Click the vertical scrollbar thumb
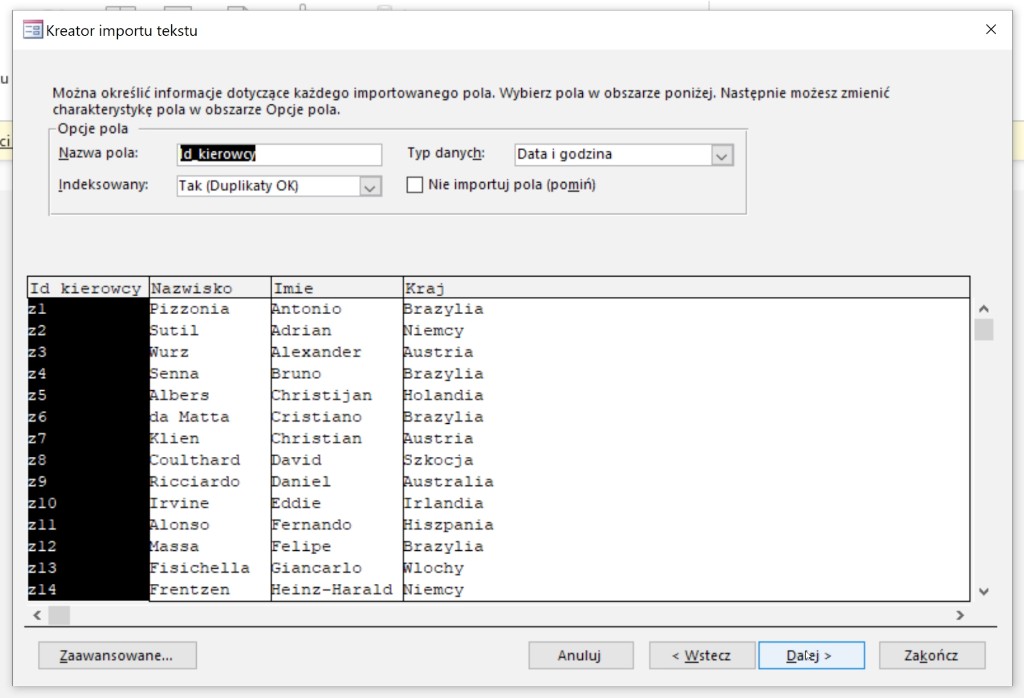 (x=983, y=330)
